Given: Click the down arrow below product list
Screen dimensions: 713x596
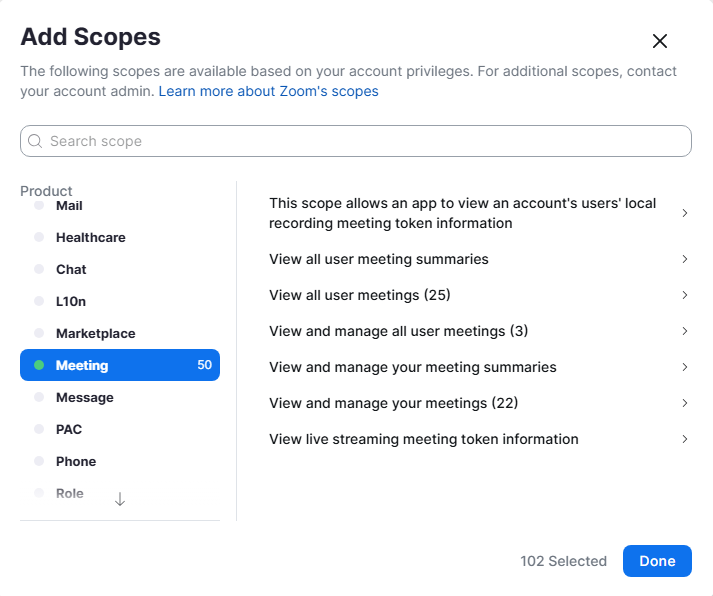Looking at the screenshot, I should tap(120, 499).
